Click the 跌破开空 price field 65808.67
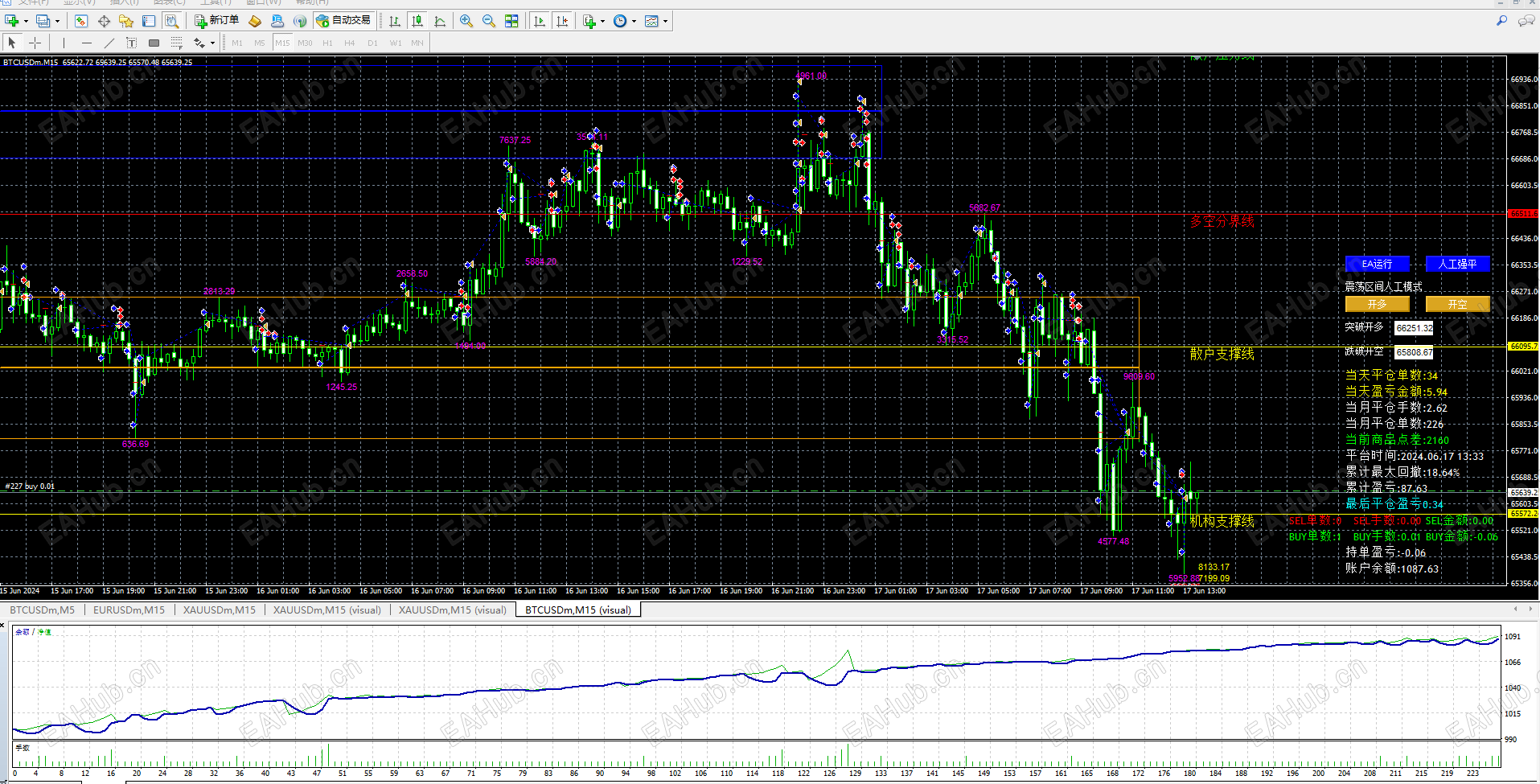1540x784 pixels. (x=1414, y=352)
